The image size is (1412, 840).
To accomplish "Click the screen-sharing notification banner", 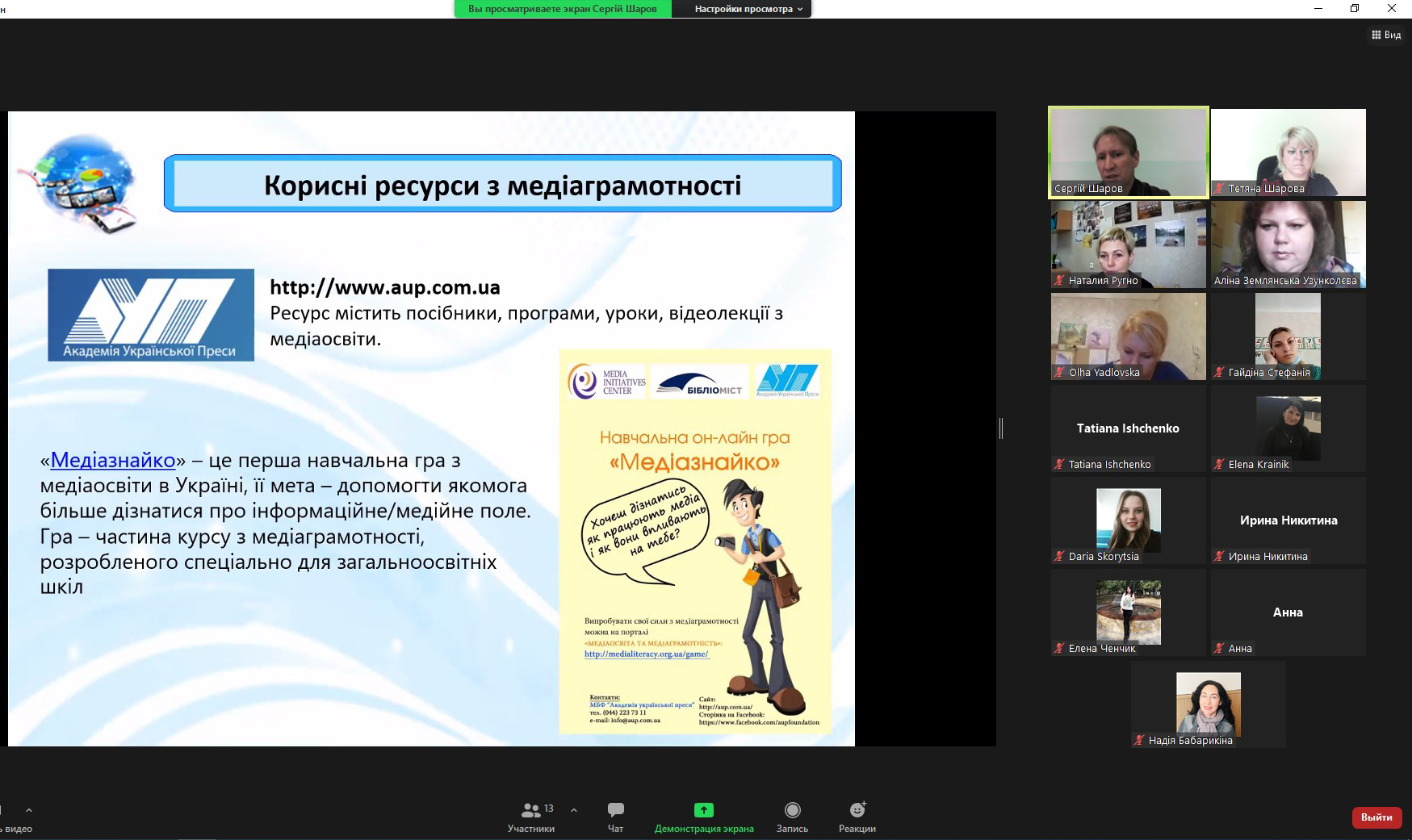I will click(x=562, y=9).
